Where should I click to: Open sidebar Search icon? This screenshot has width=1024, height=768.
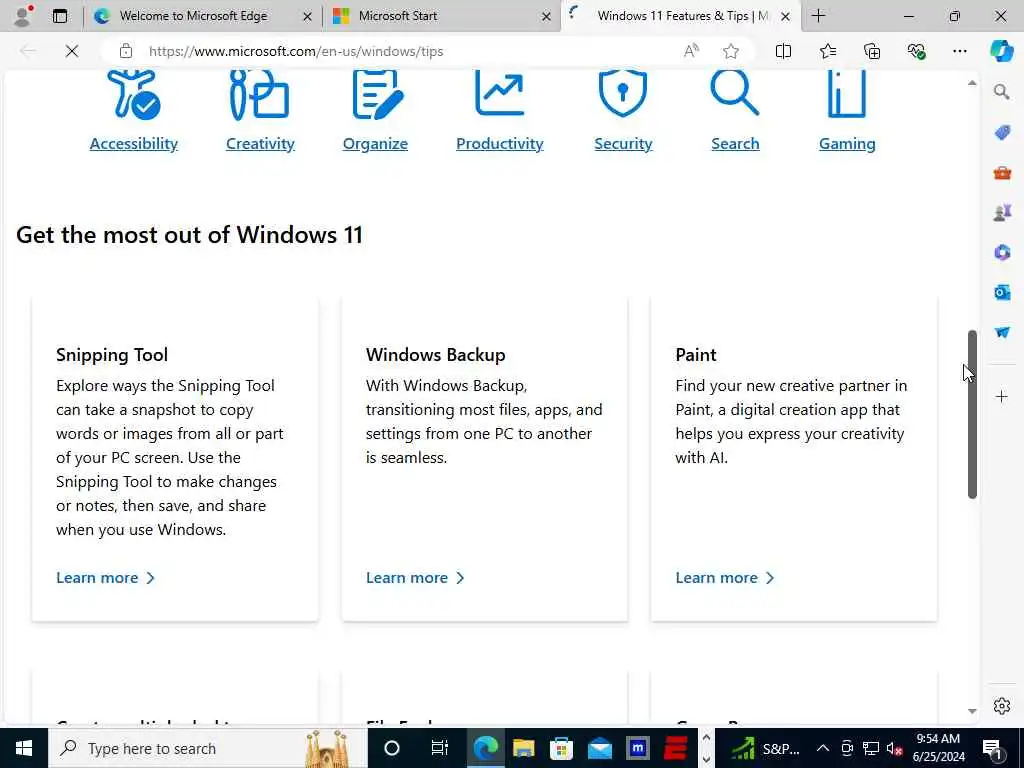[1002, 91]
